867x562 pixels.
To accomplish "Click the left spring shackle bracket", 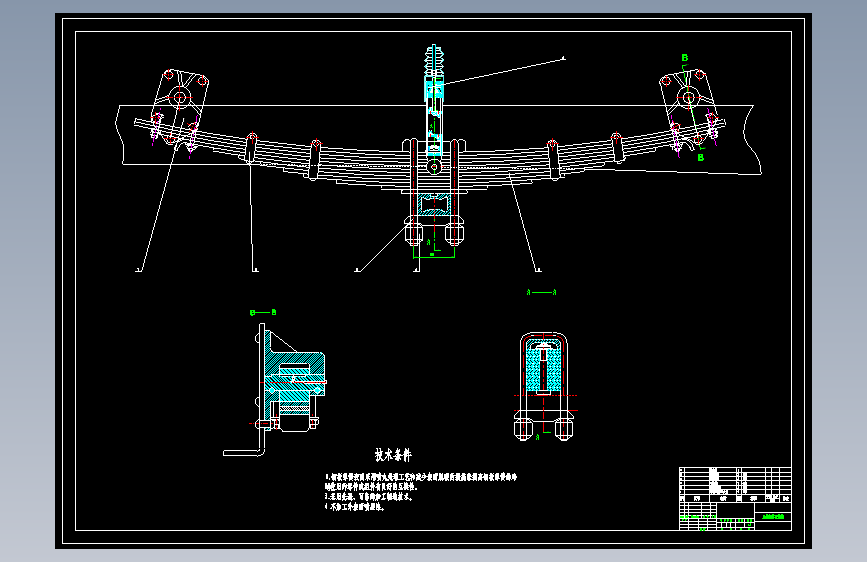I will pos(179,106).
